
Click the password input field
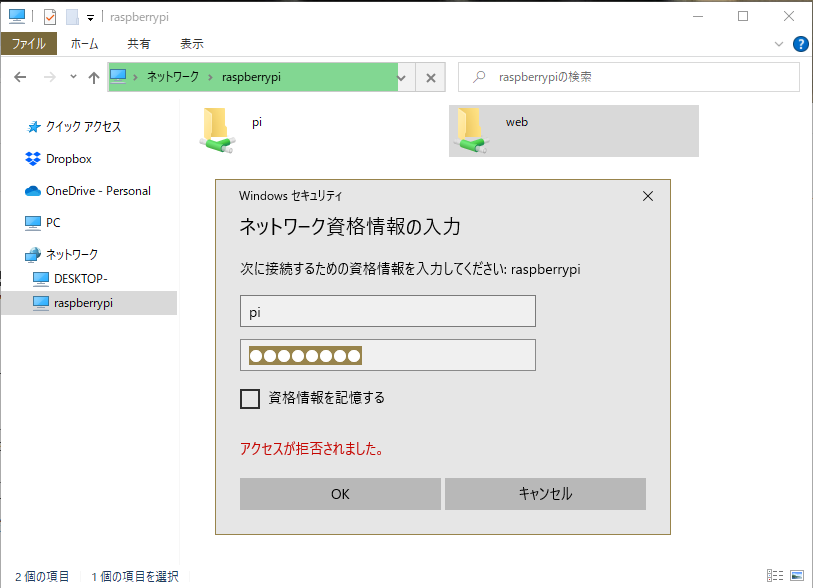388,355
